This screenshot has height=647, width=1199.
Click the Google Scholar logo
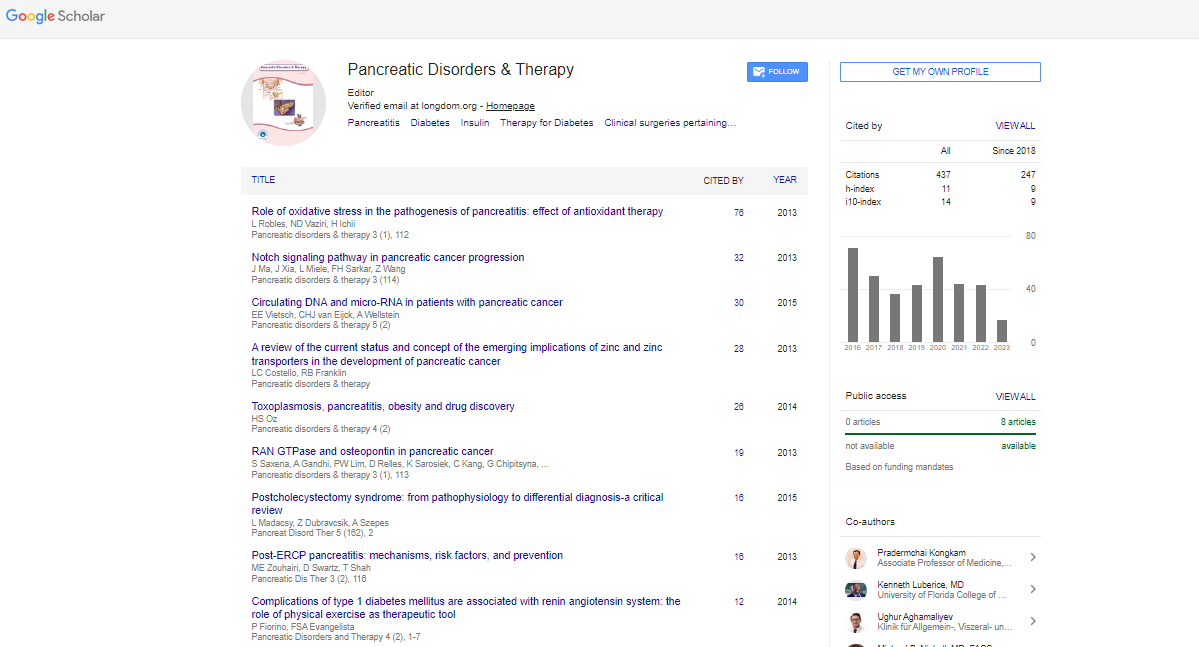pyautogui.click(x=55, y=16)
